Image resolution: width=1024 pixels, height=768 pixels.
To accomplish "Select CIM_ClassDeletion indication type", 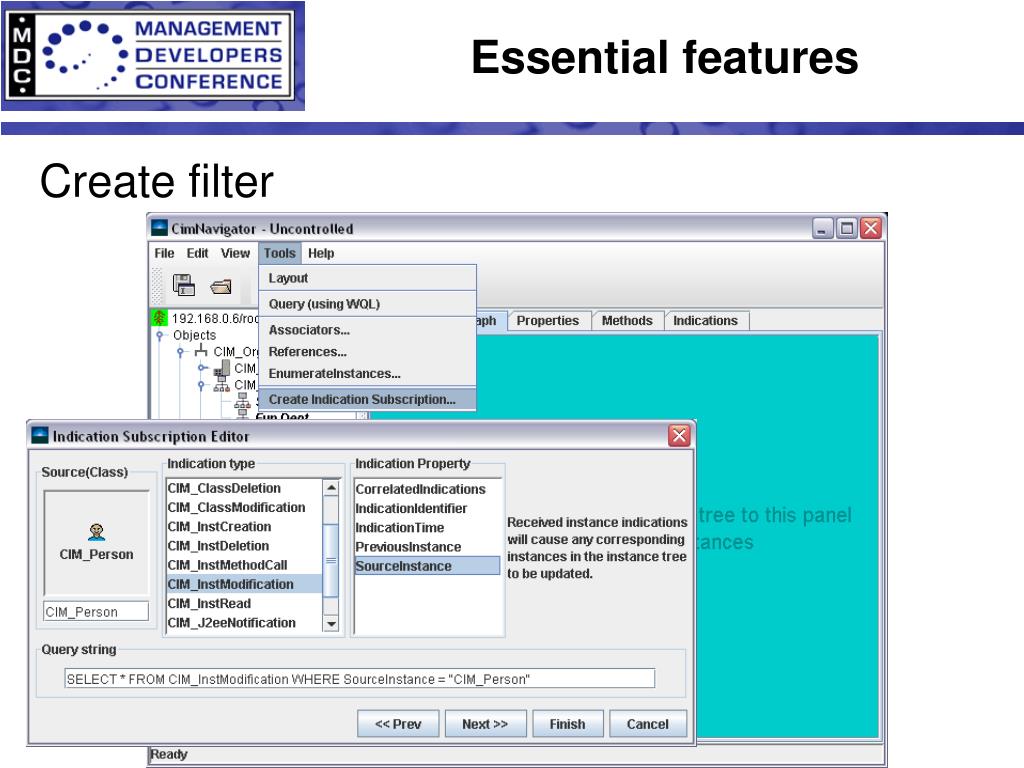I will tap(244, 488).
